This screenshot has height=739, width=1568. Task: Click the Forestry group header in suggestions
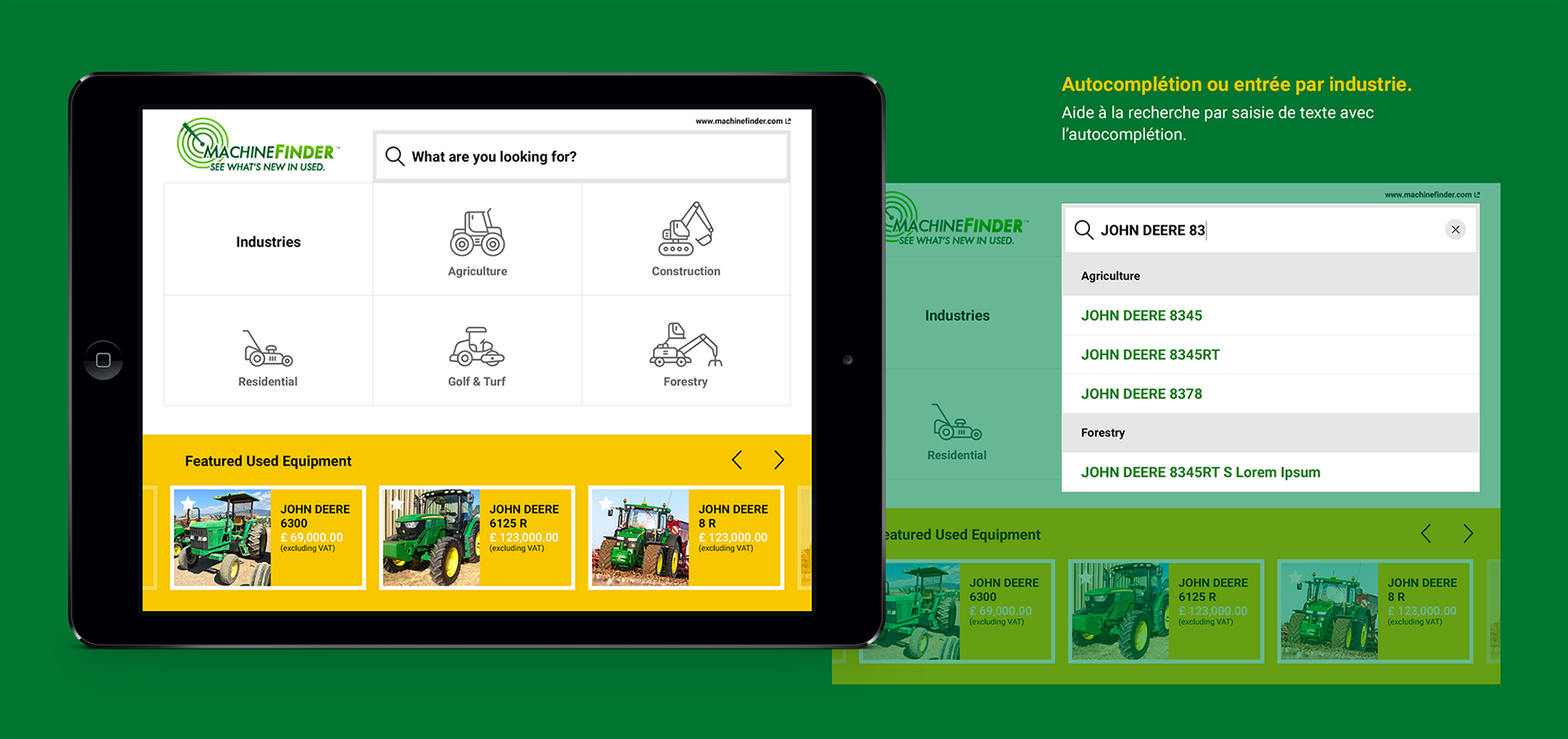pos(1270,433)
